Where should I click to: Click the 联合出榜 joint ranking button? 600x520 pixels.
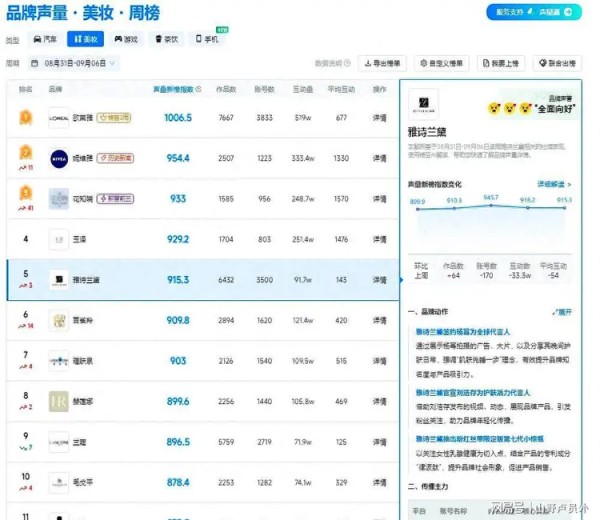point(556,63)
